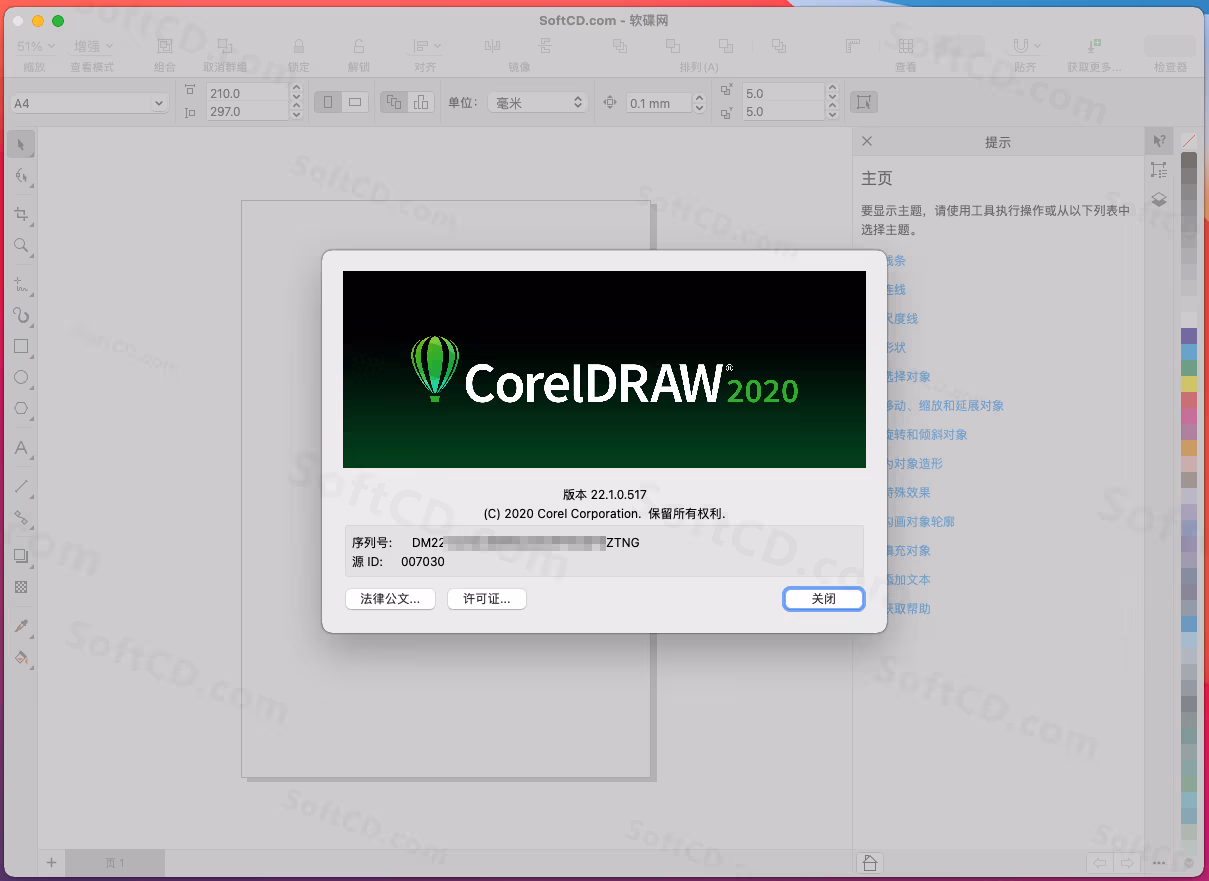Screen dimensions: 1209x881
Task: Select the Zoom magnifier tool
Action: tap(21, 245)
